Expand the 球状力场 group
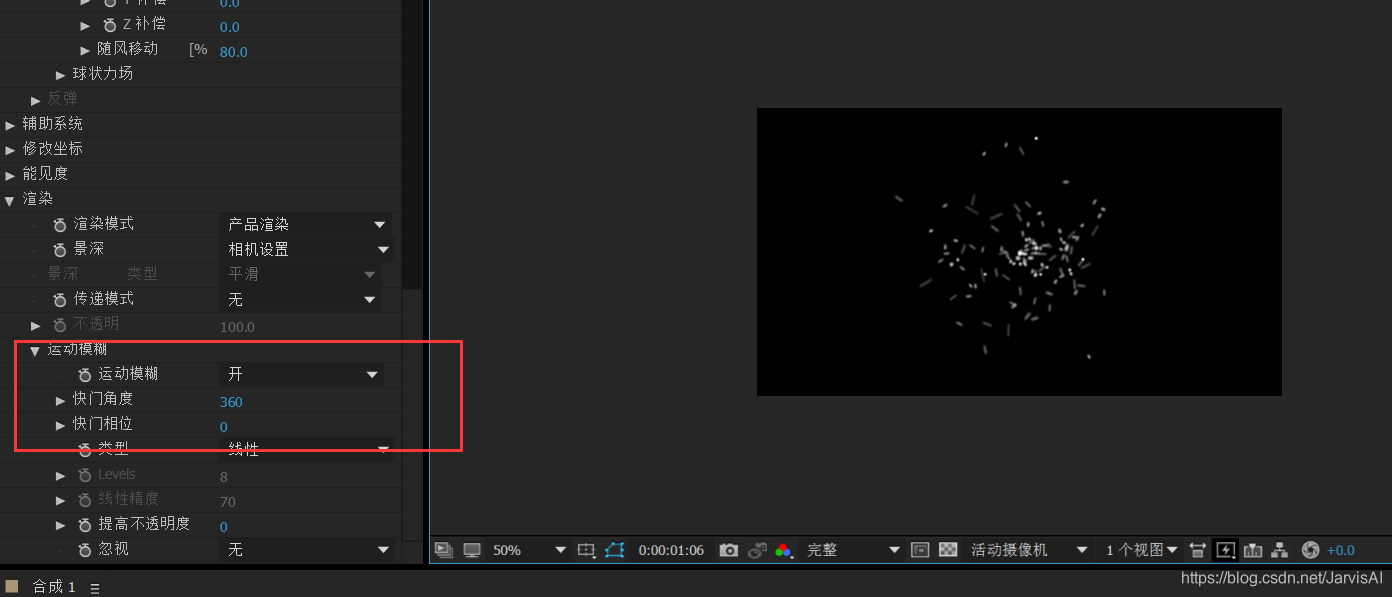This screenshot has width=1392, height=597. [61, 75]
